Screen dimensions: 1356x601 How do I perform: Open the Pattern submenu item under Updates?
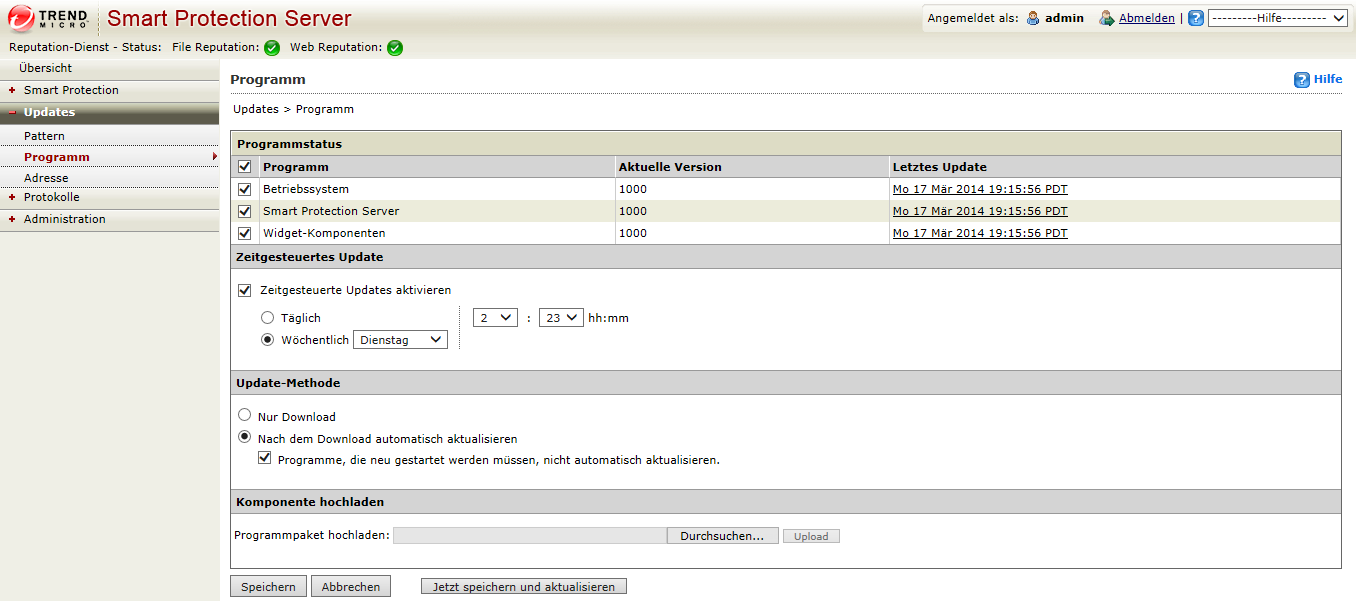(44, 136)
